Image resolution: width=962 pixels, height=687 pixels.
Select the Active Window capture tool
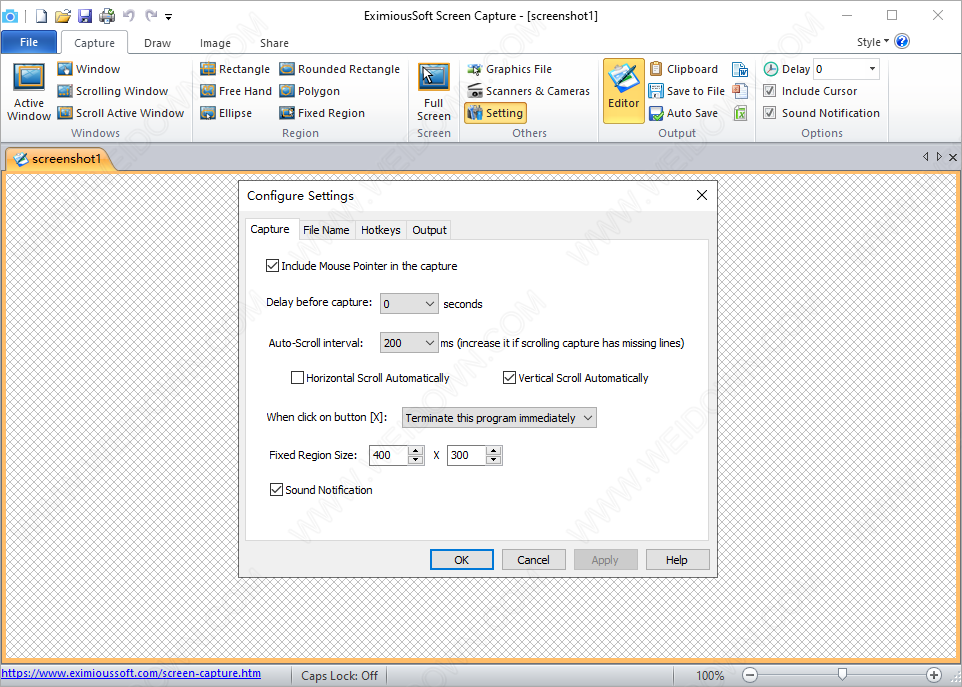[29, 92]
